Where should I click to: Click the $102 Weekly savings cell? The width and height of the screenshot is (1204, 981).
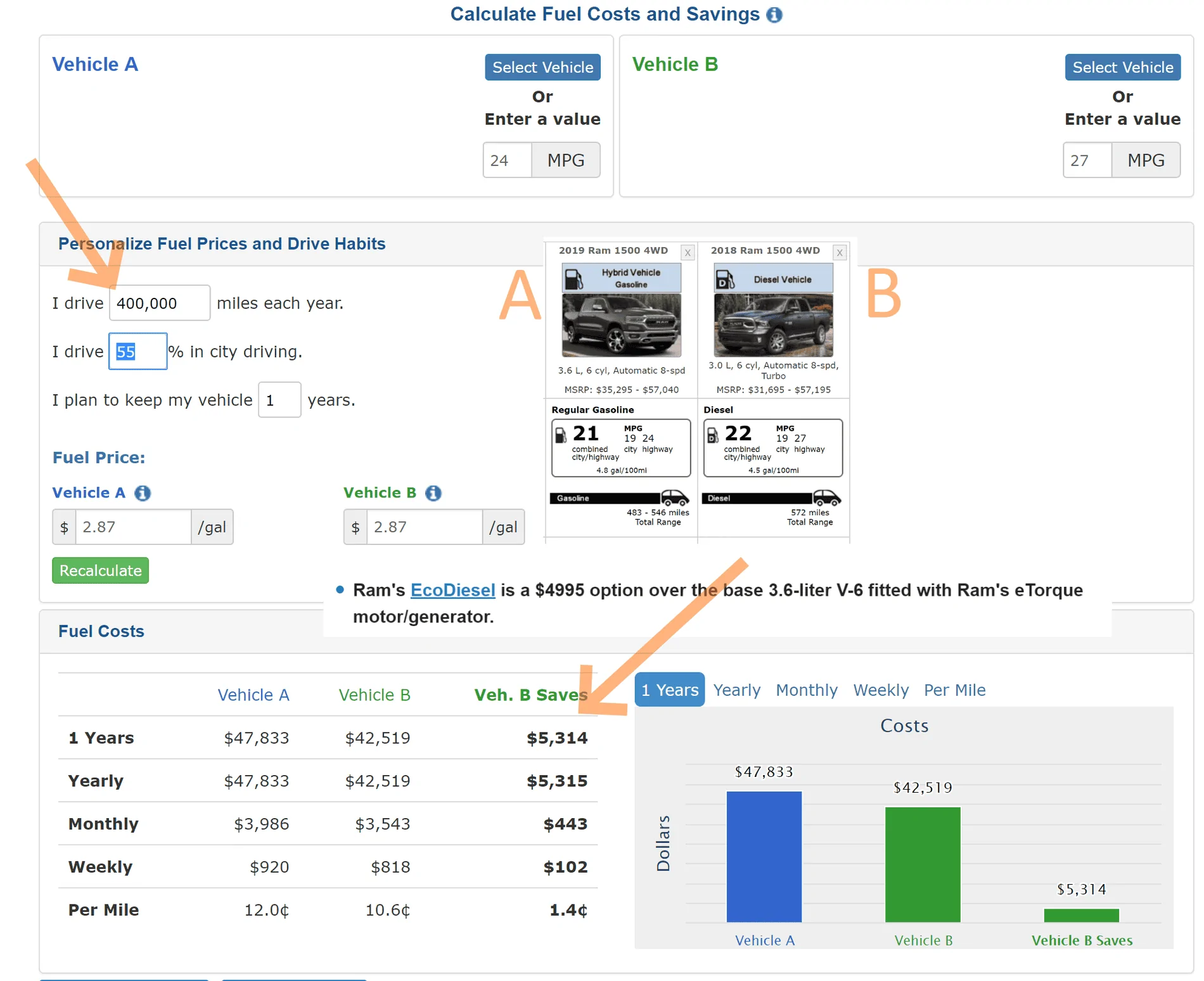click(x=565, y=867)
